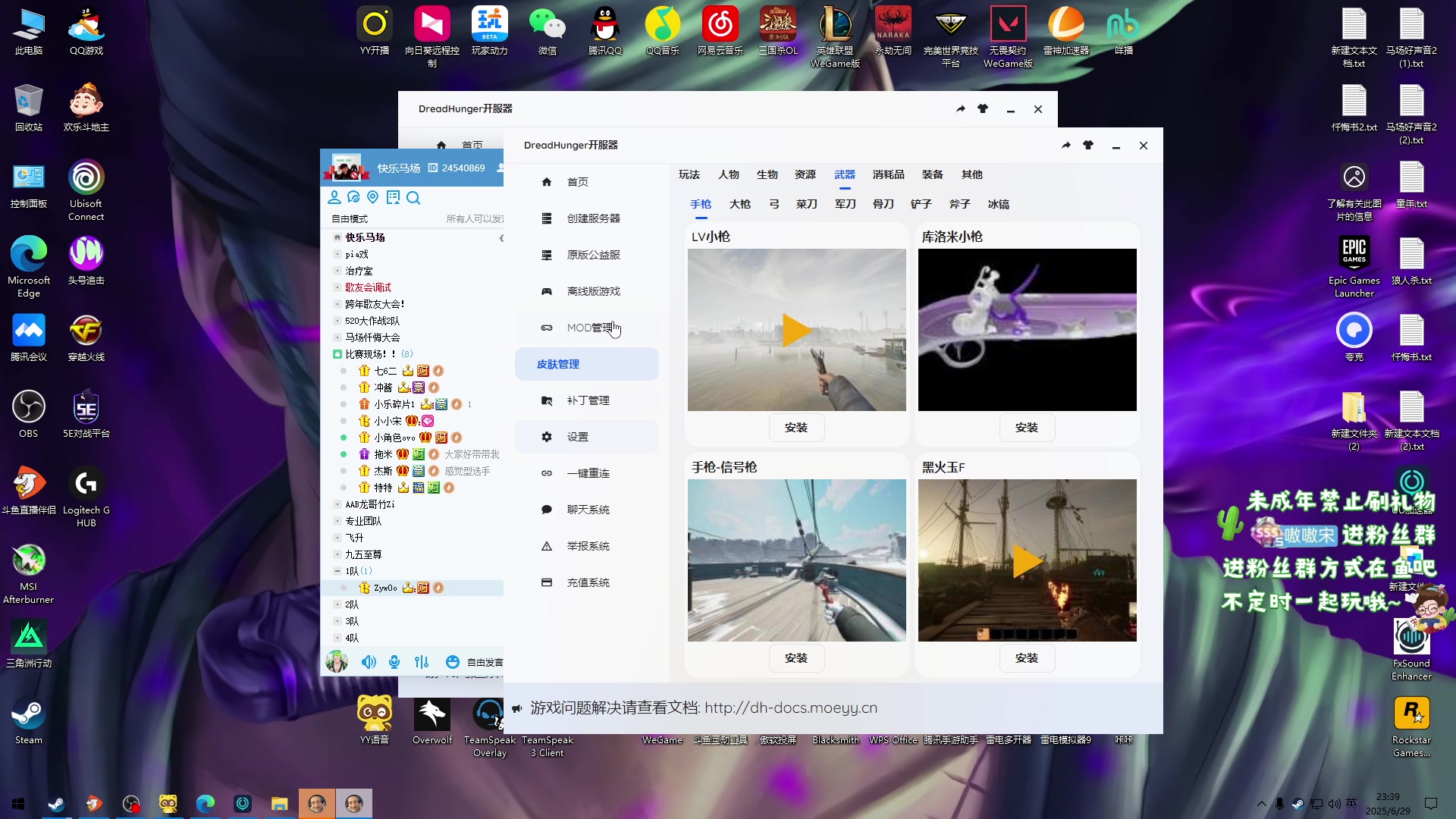Screen dimensions: 1456x819
Task: Switch to the 生物 tab
Action: (767, 174)
